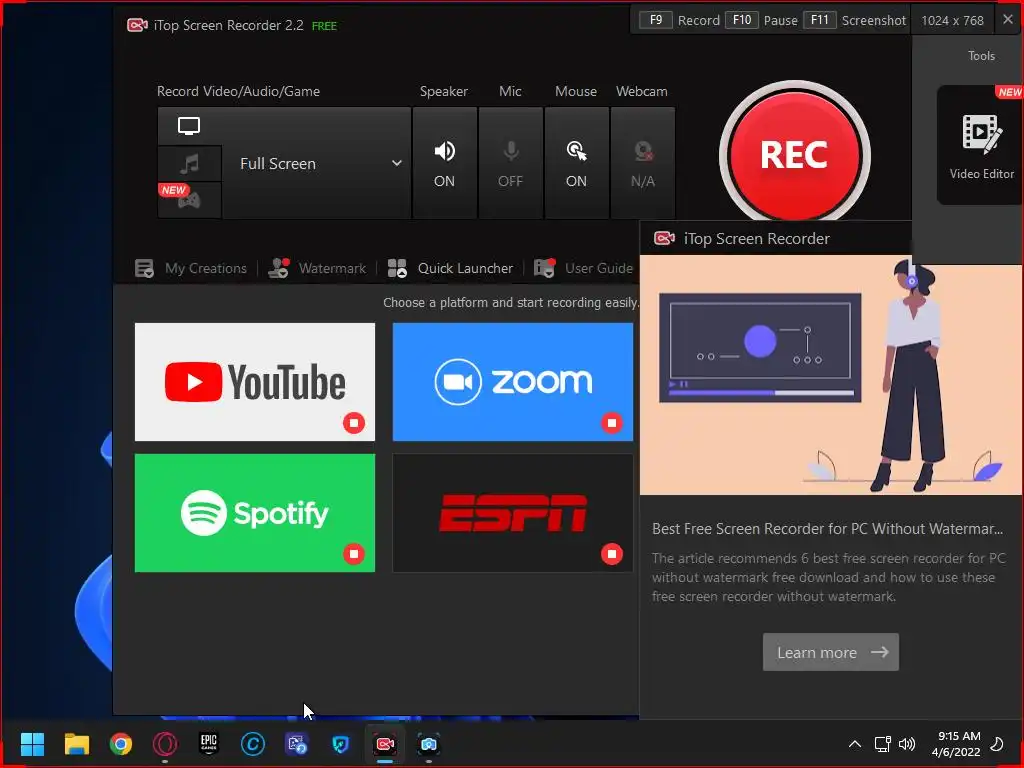Image resolution: width=1024 pixels, height=768 pixels.
Task: Open the blue C app in taskbar
Action: [x=253, y=744]
